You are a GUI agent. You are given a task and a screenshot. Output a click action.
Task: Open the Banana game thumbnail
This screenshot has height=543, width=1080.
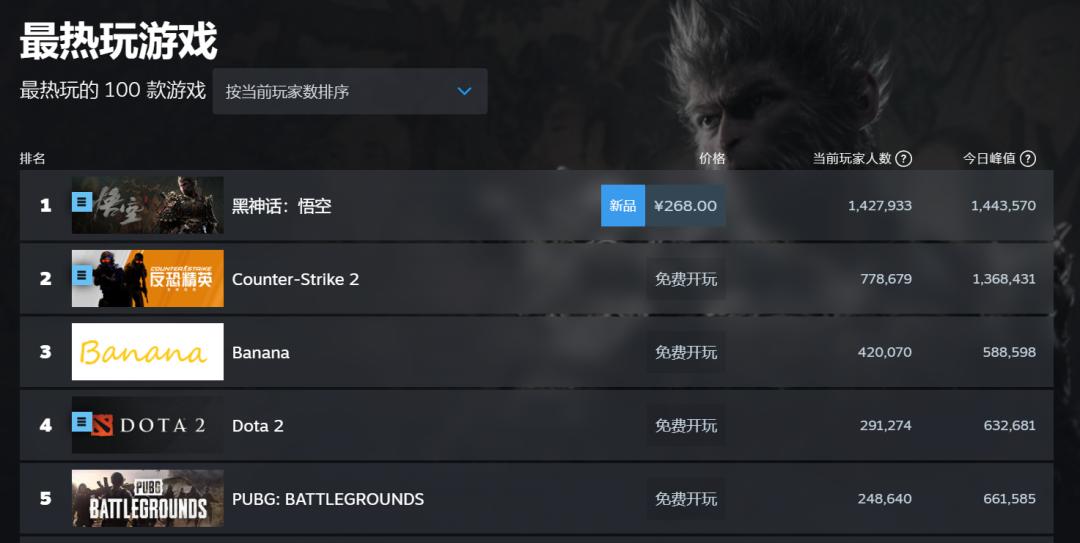click(147, 352)
